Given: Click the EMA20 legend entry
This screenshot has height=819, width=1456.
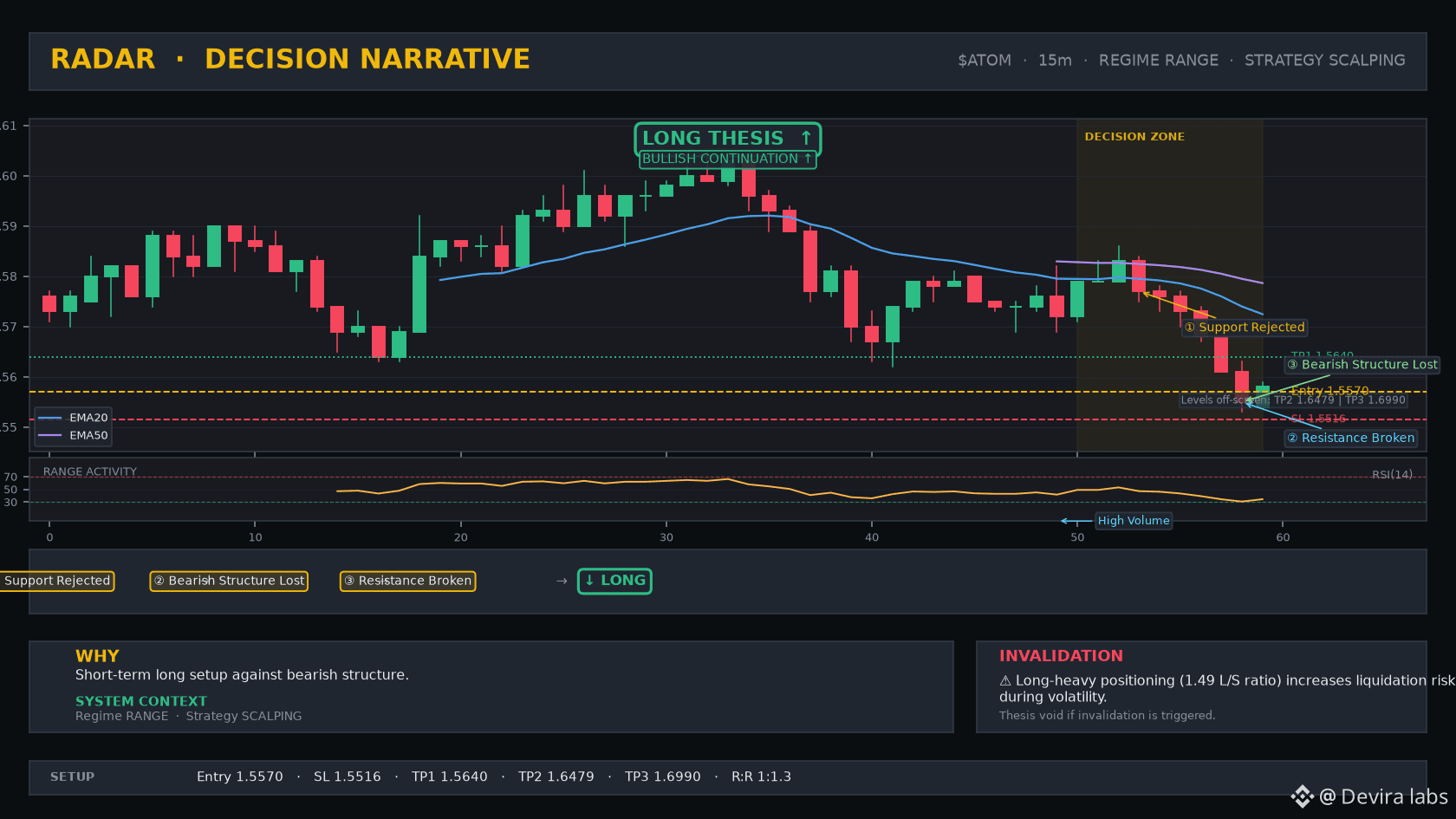Looking at the screenshot, I should pyautogui.click(x=73, y=418).
